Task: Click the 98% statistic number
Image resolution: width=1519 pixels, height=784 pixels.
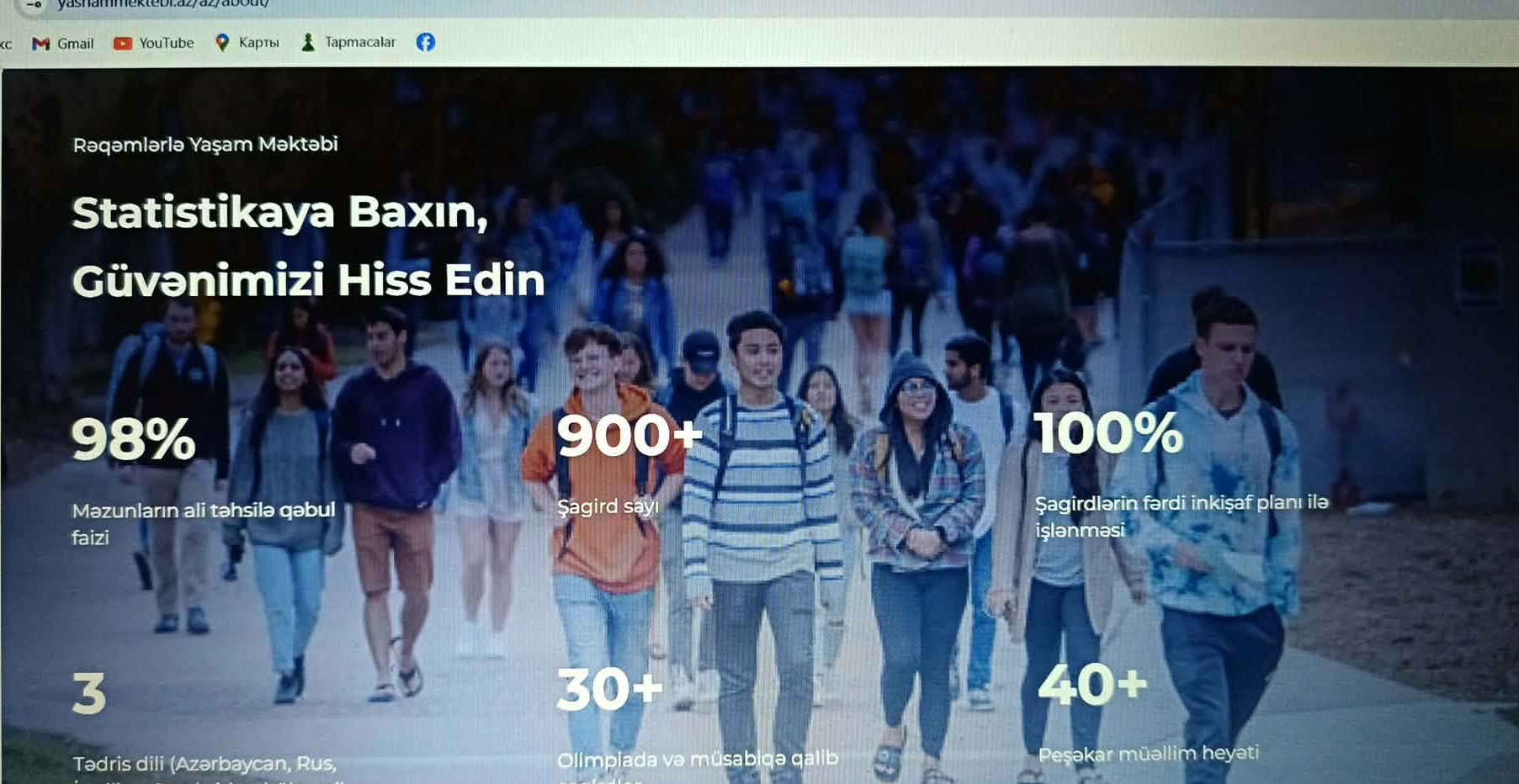Action: coord(133,439)
